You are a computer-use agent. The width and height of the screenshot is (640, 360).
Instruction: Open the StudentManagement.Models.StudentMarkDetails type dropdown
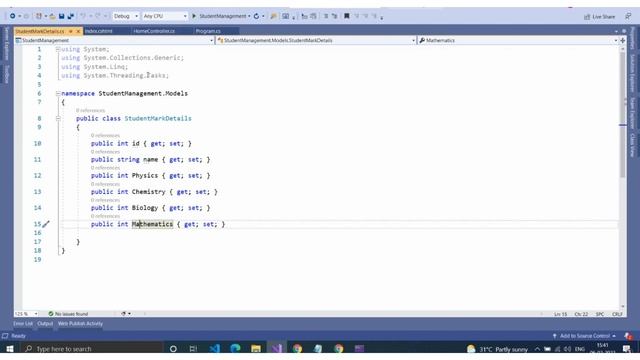(316, 40)
